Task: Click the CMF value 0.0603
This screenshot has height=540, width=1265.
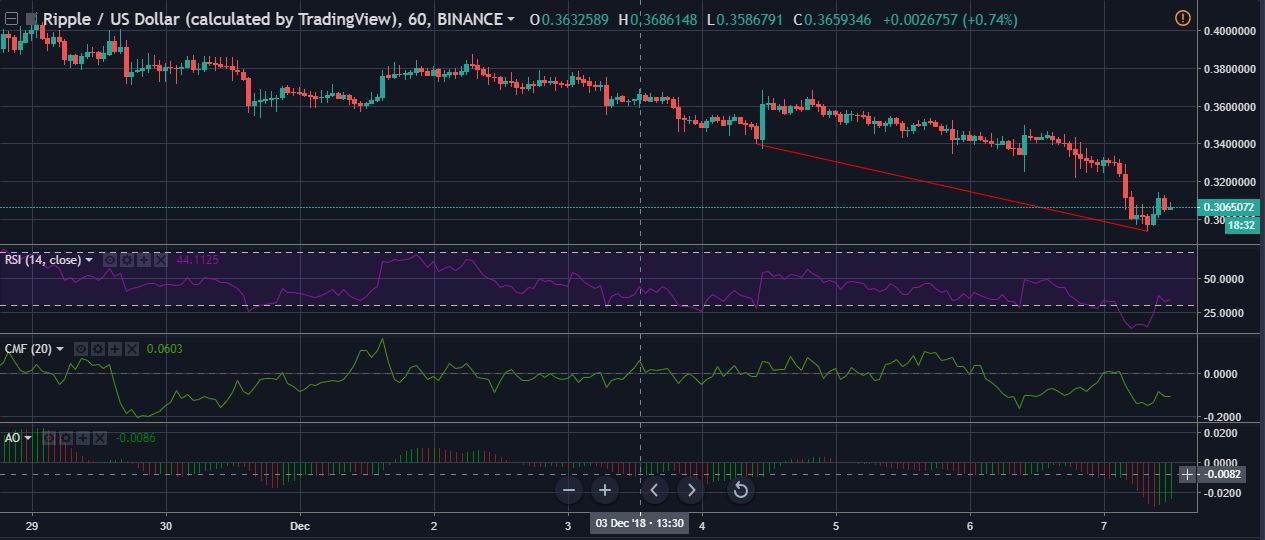Action: click(164, 349)
